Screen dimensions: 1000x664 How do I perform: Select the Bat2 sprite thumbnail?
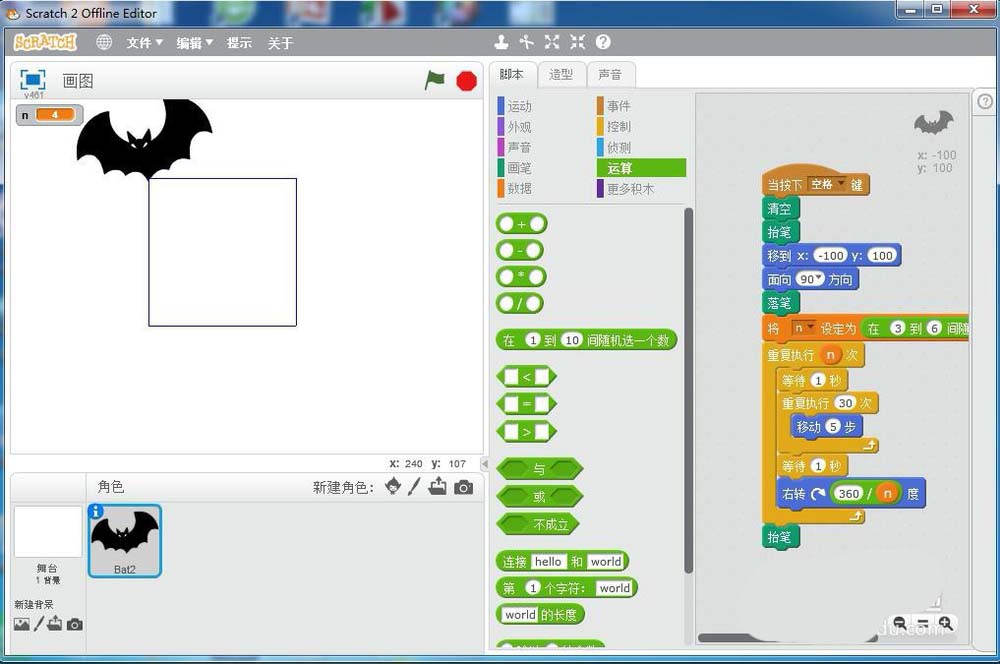(x=124, y=541)
